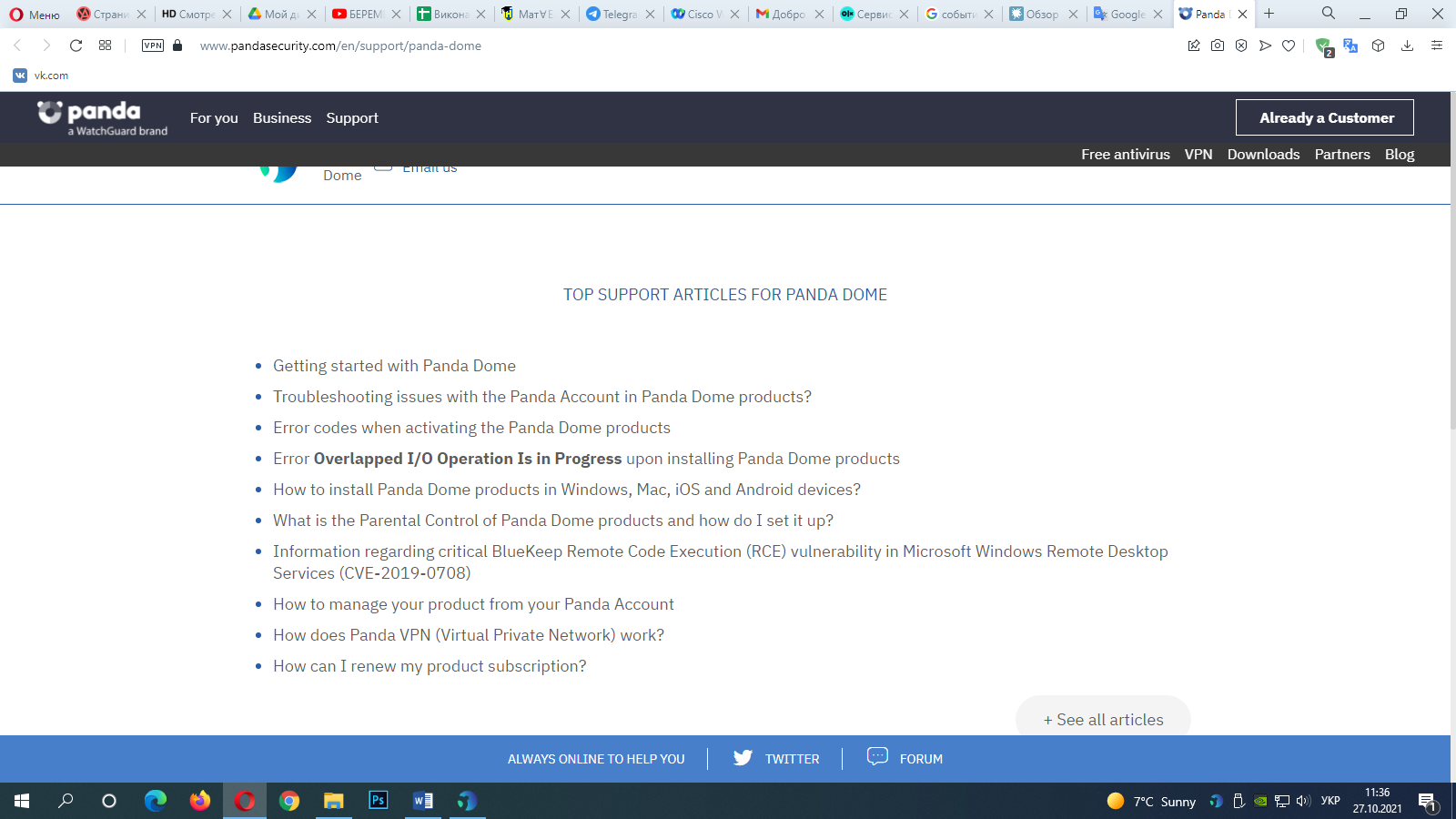1456x819 pixels.
Task: Open the Speed Dial start page icon
Action: point(106,45)
